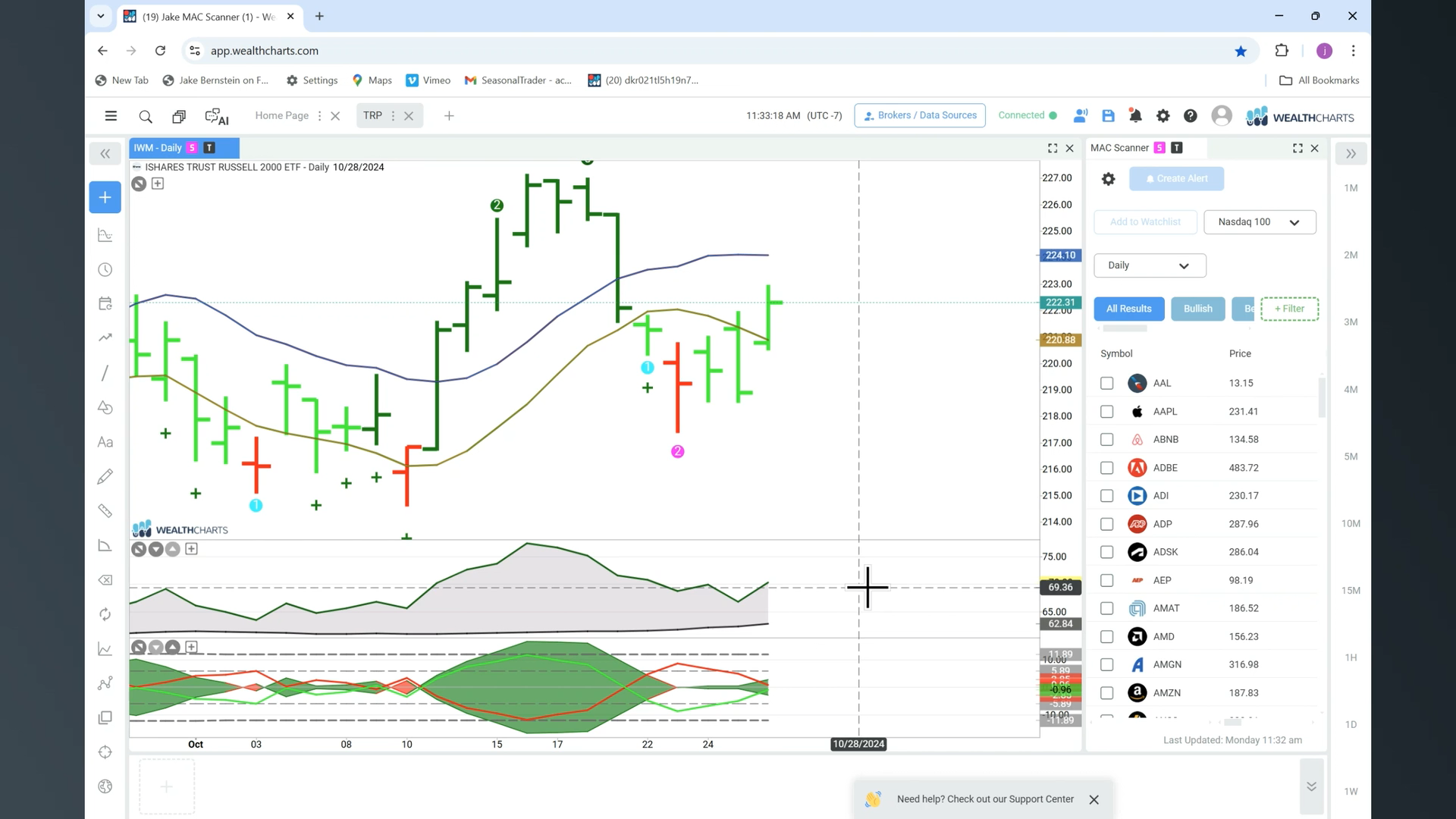Open the alerts bell icon
This screenshot has width=1456, height=819.
pos(1135,116)
